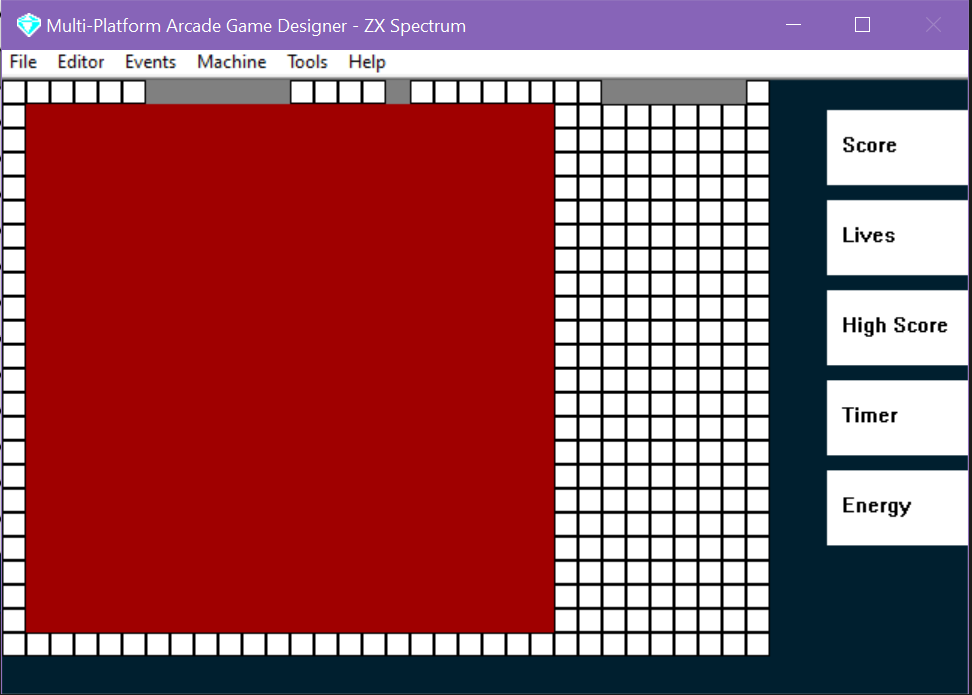Open the Events menu
This screenshot has height=695, width=972.
click(150, 62)
